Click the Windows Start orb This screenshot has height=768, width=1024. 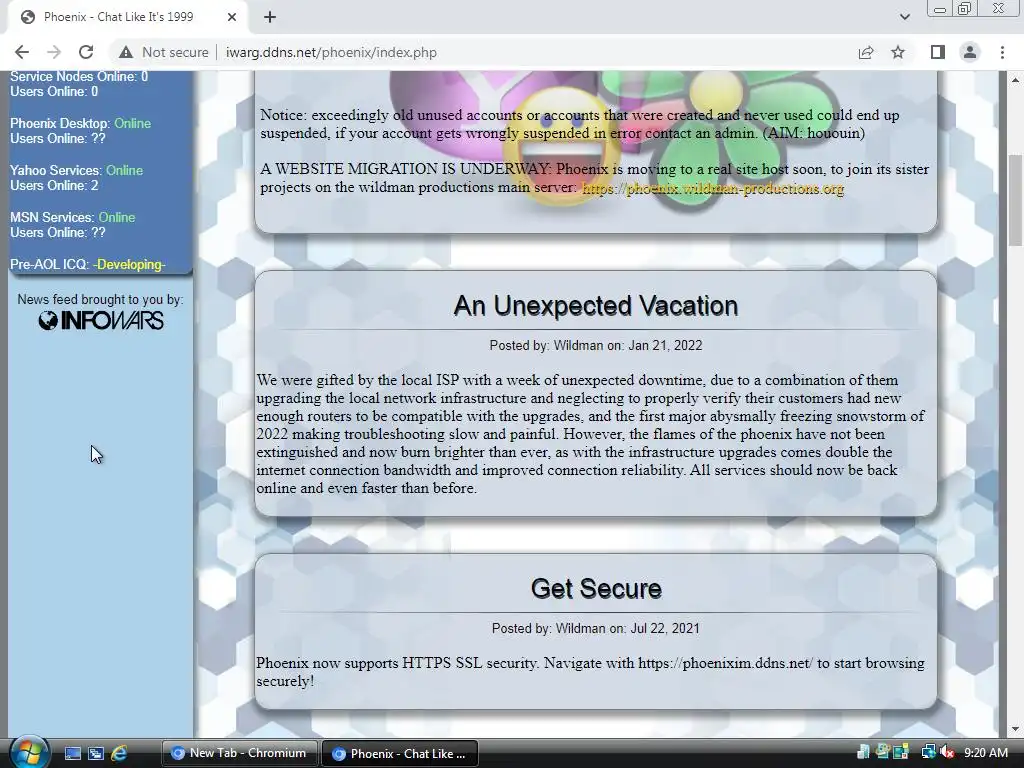(x=28, y=753)
